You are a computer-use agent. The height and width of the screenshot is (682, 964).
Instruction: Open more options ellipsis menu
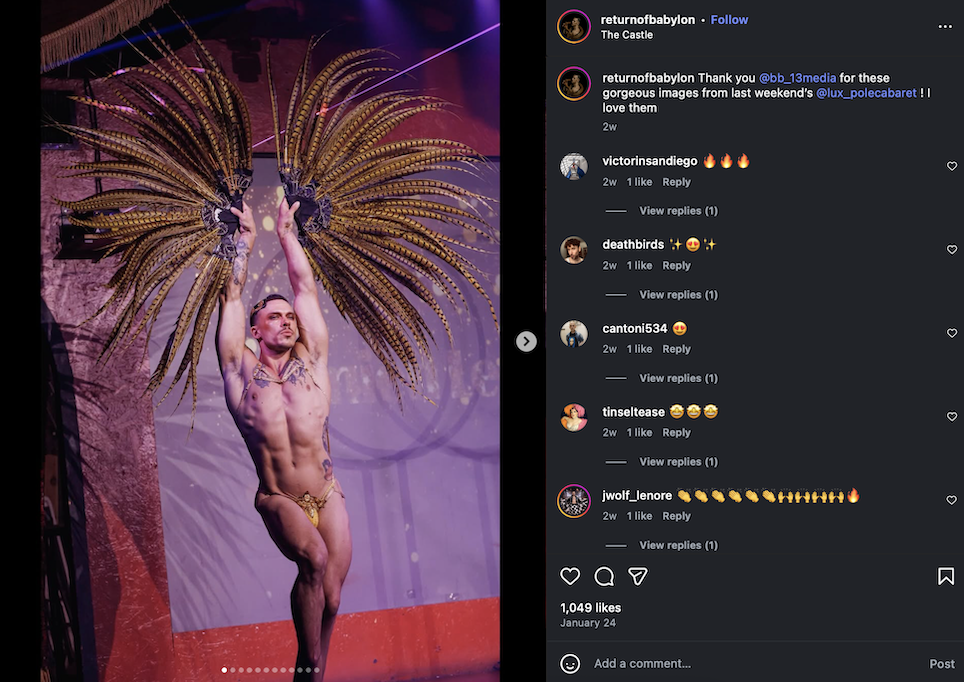tap(945, 27)
